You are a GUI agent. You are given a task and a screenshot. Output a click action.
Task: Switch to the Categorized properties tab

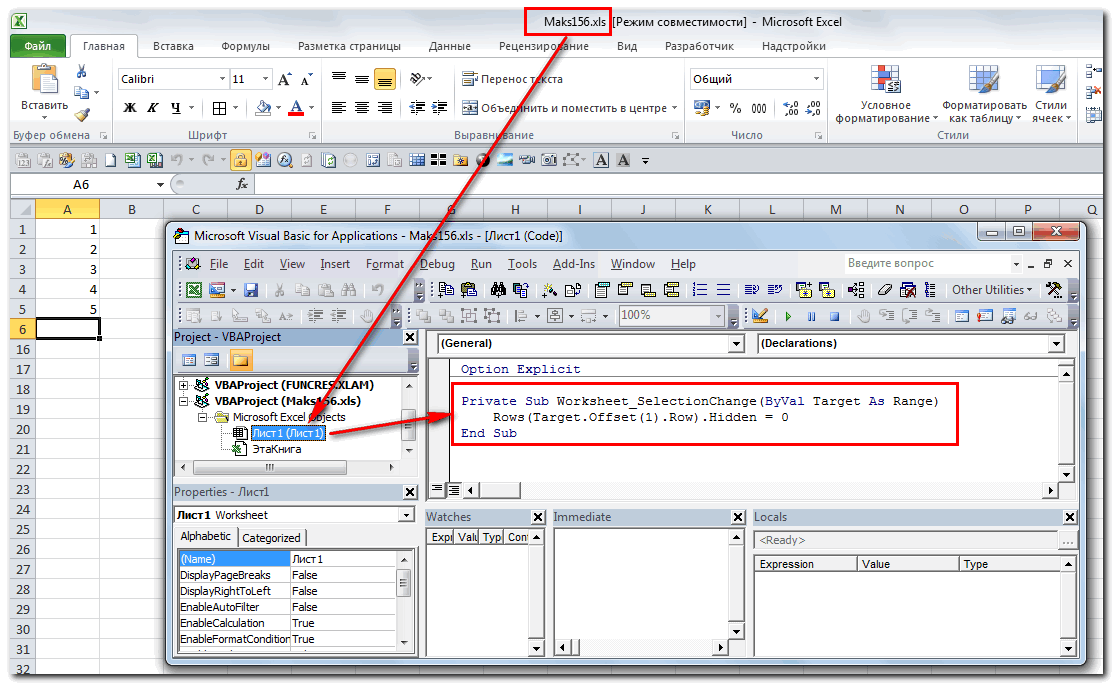click(271, 538)
